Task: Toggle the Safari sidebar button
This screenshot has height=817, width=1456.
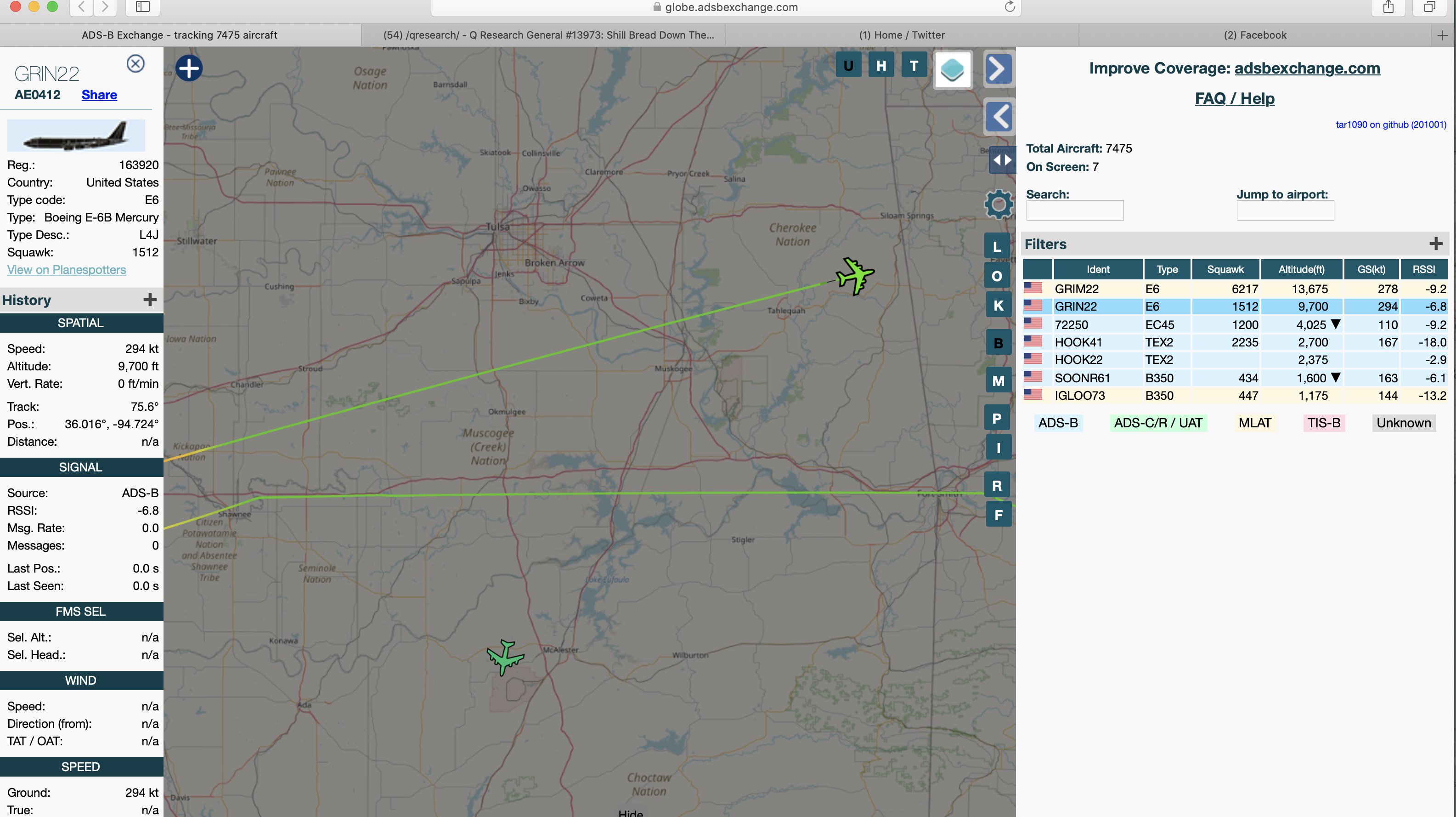Action: [x=142, y=7]
